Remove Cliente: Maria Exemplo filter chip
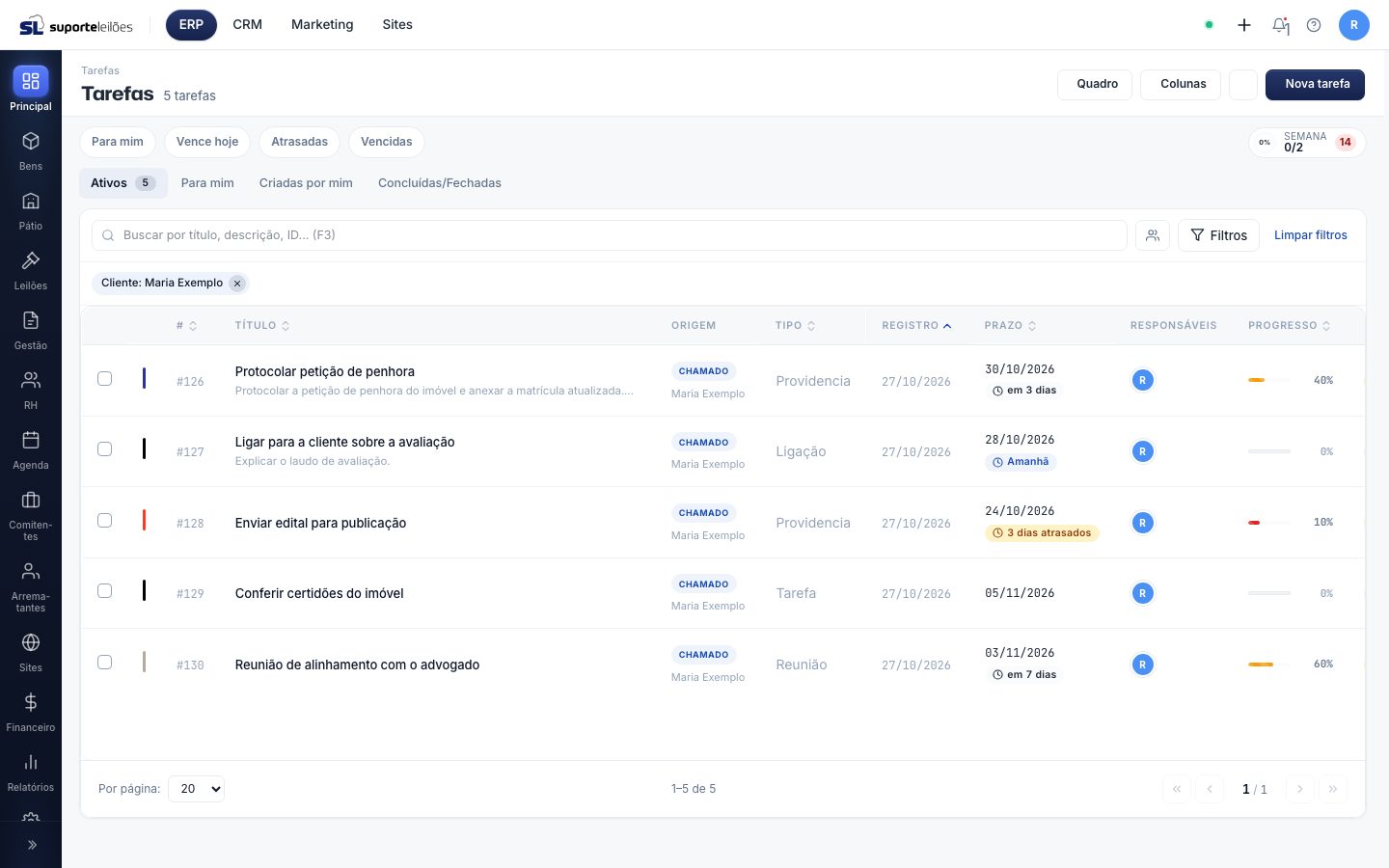 [x=237, y=284]
